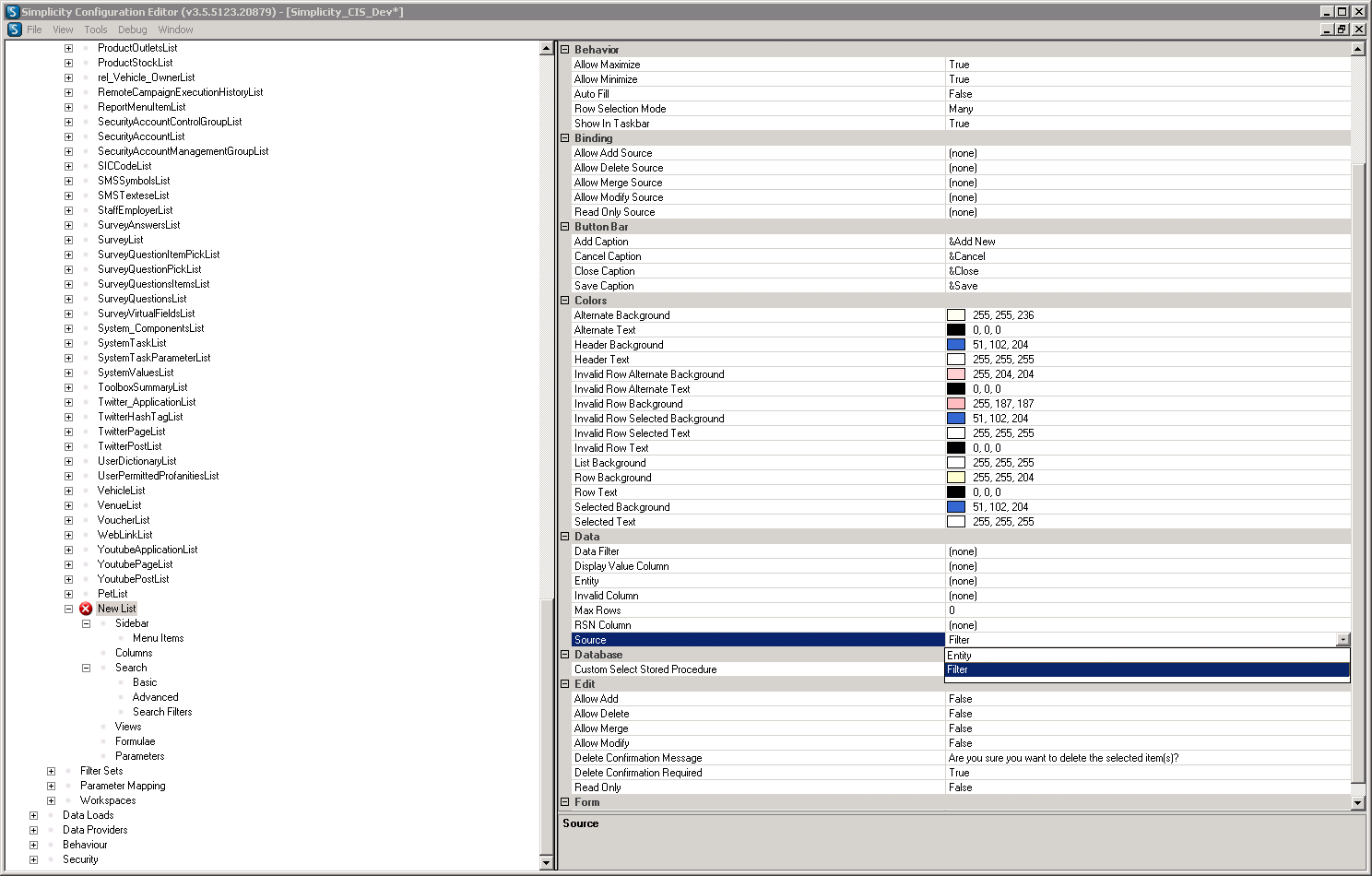
Task: Select TwitterPostList in the tree
Action: [x=129, y=446]
